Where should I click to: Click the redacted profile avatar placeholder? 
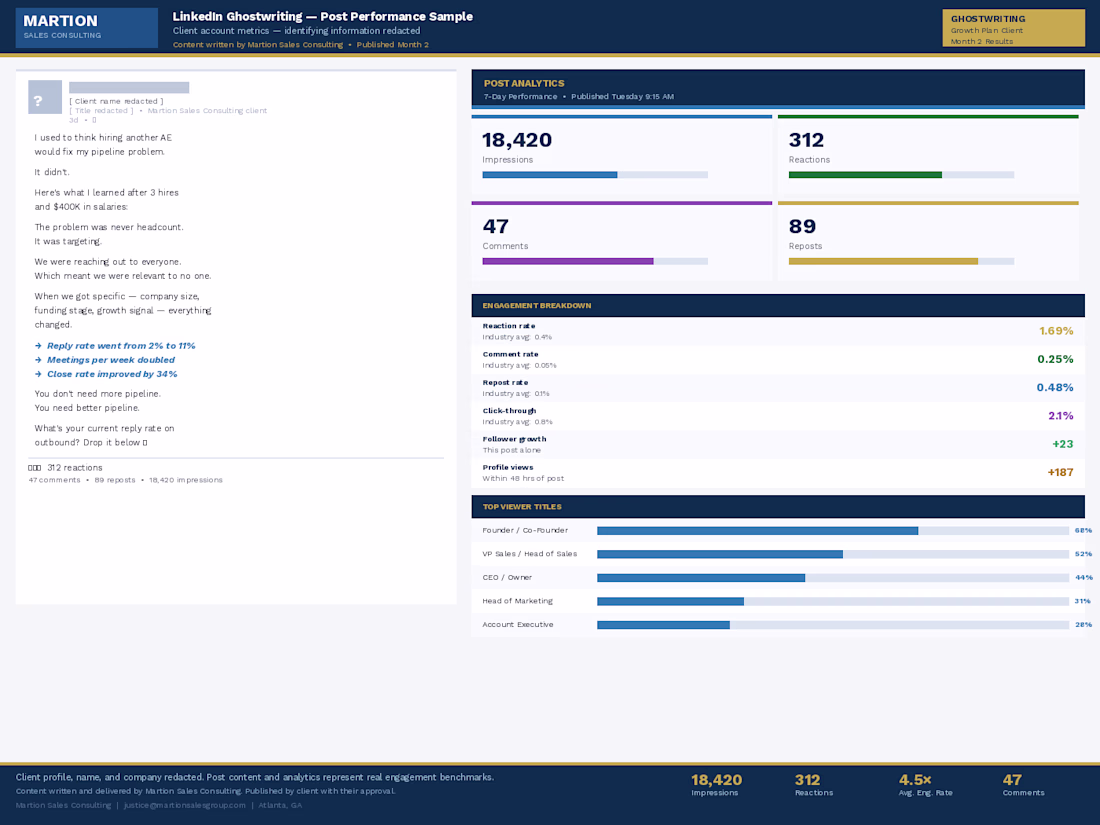tap(45, 97)
